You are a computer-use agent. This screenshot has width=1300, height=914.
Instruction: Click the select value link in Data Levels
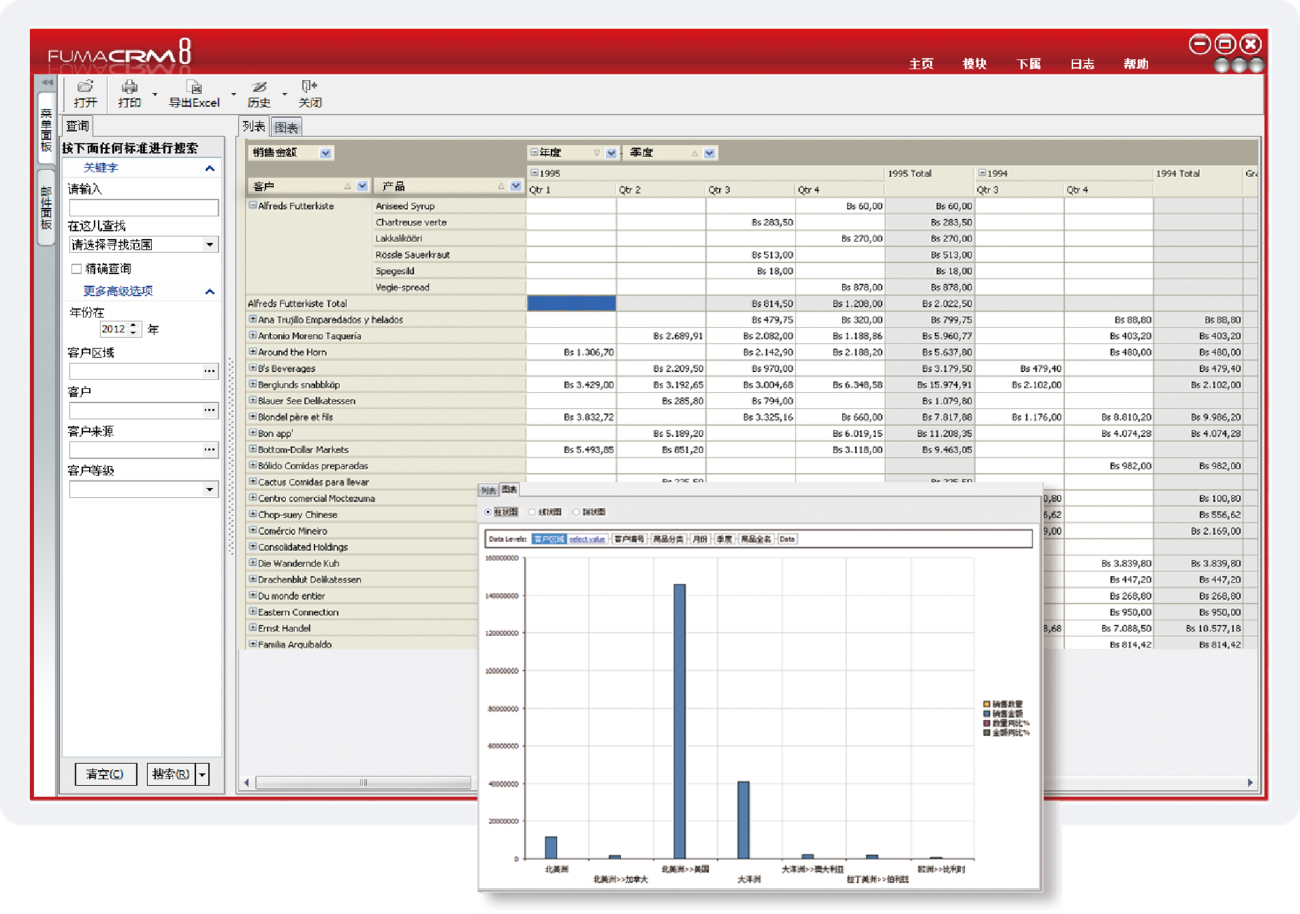pos(588,539)
